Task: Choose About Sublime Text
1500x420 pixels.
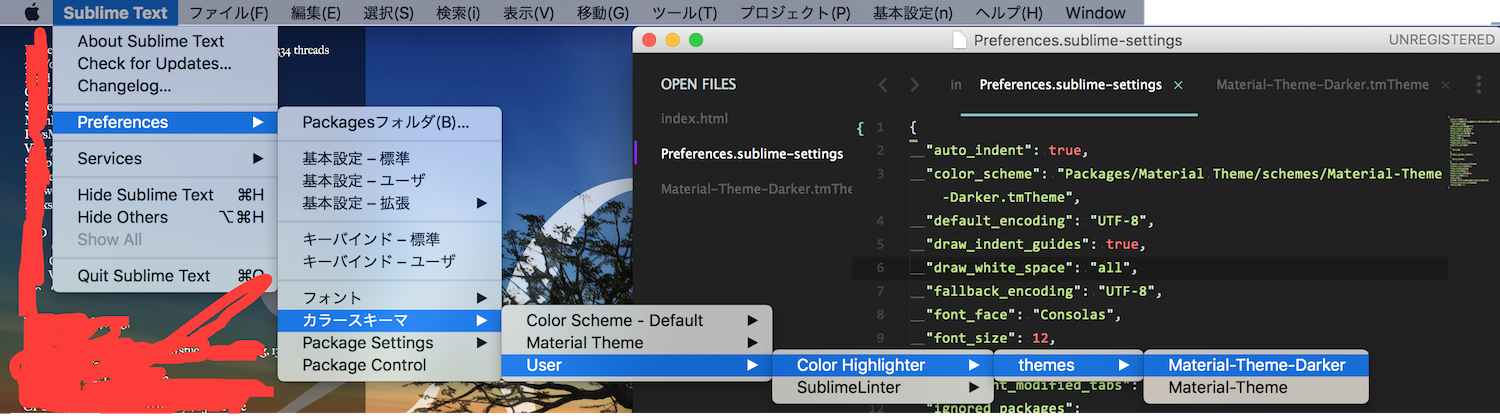Action: point(165,41)
